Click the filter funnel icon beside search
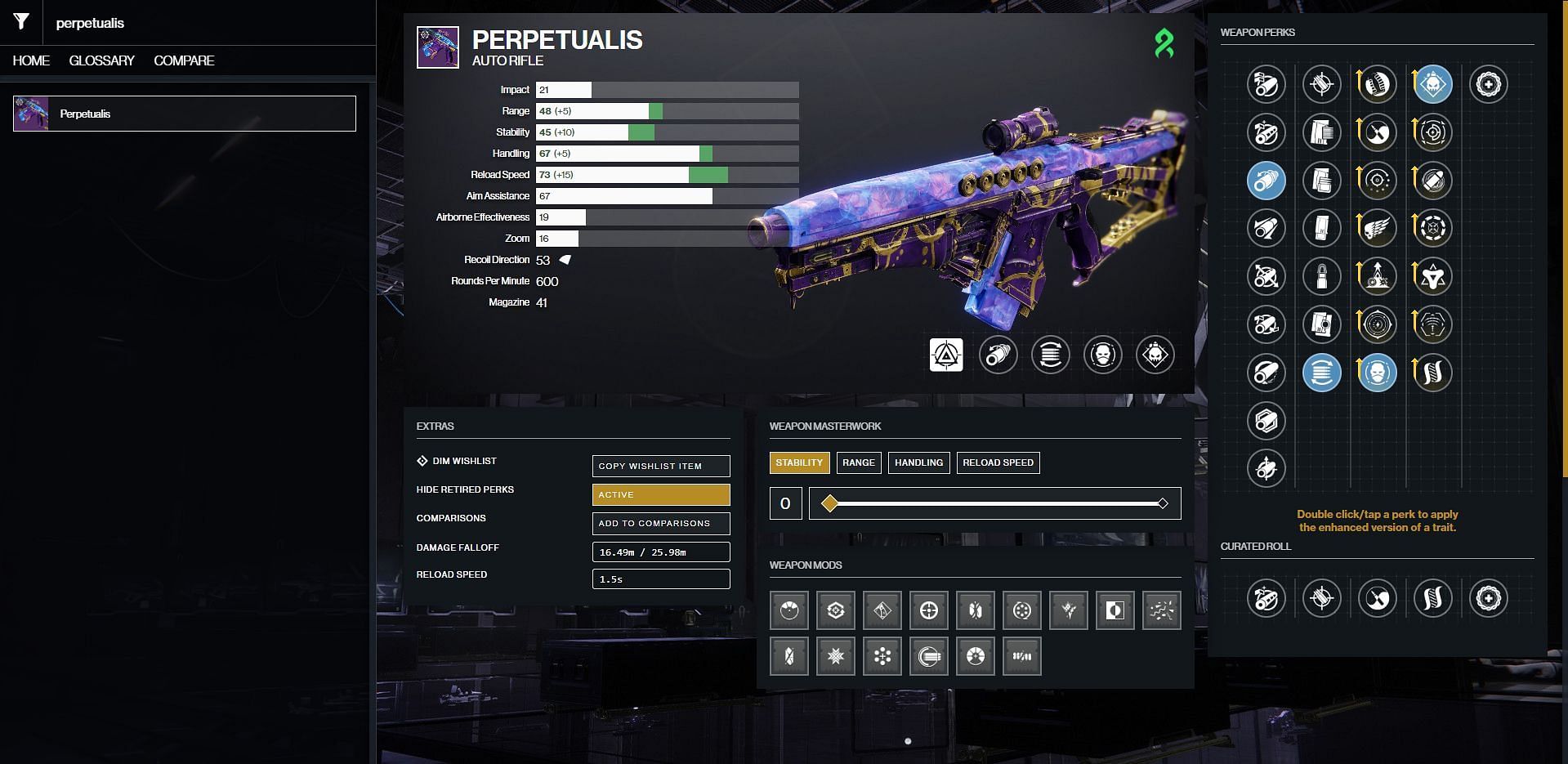This screenshot has width=1568, height=764. tap(21, 22)
